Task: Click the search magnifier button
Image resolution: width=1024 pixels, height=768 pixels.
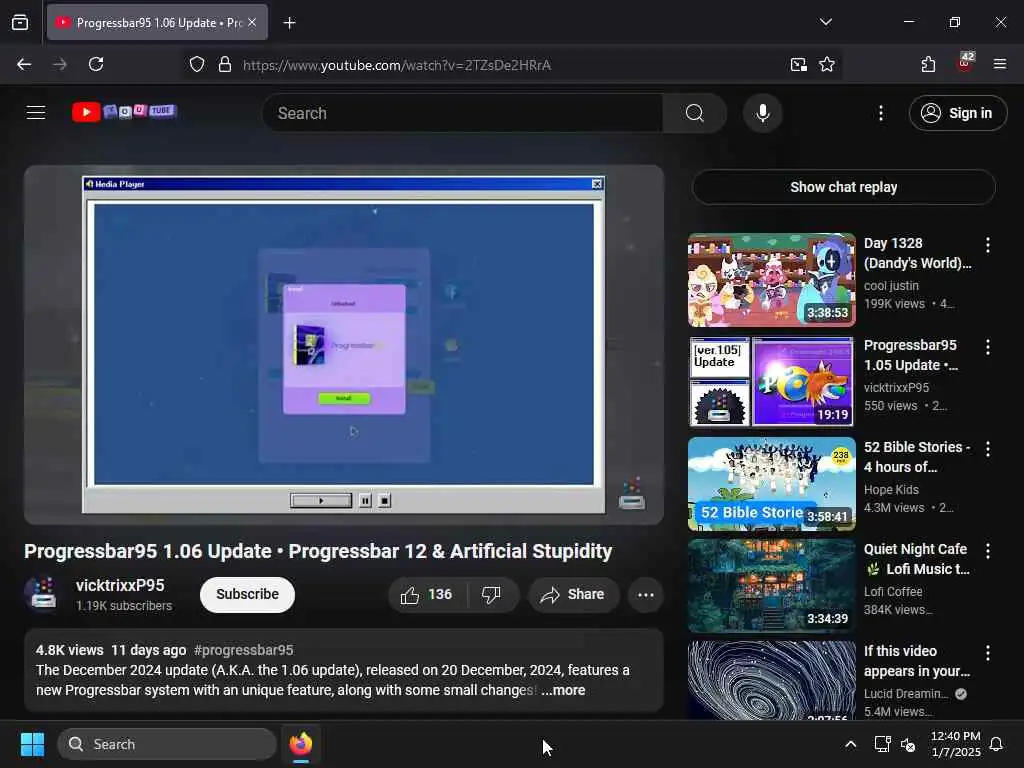Action: click(694, 113)
